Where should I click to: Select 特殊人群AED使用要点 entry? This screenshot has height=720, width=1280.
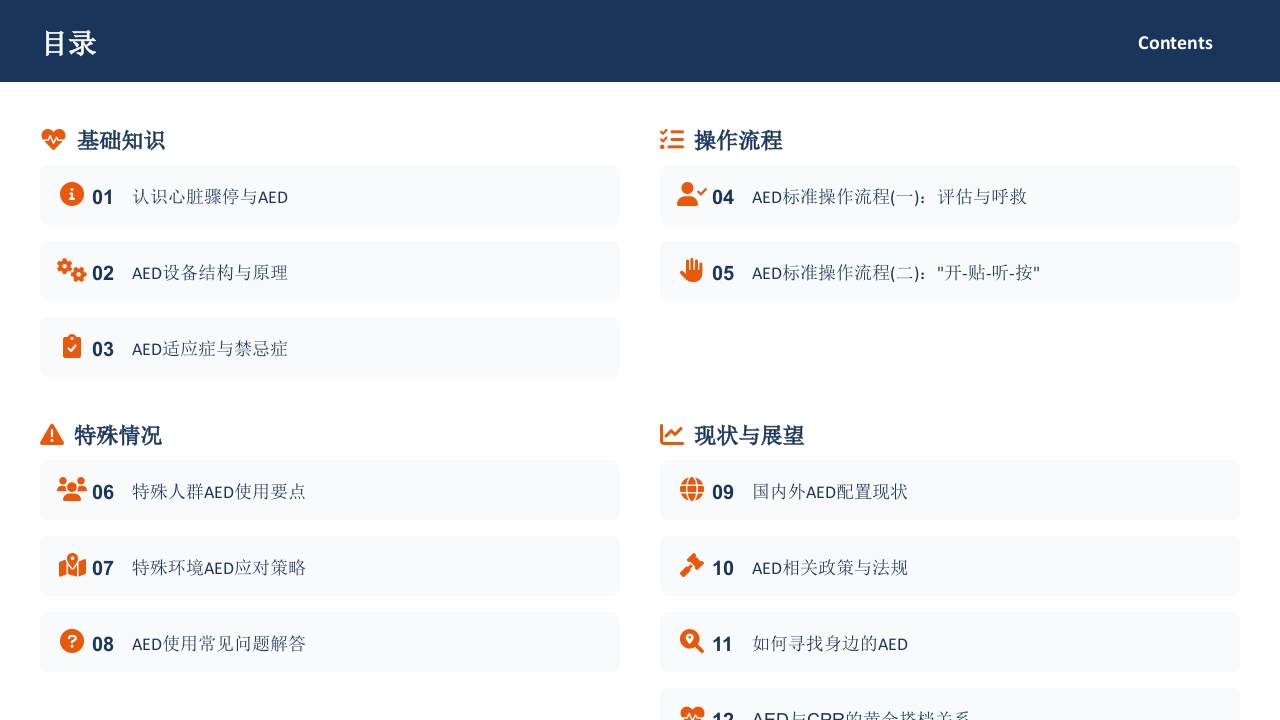coord(219,492)
